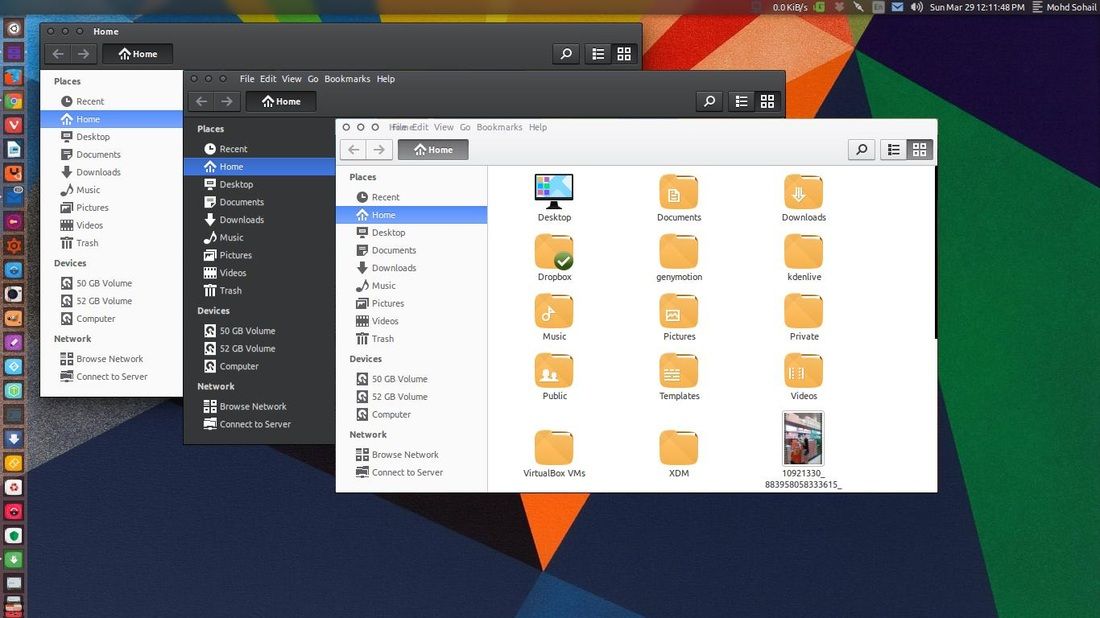Open the genymotion folder
The image size is (1100, 618).
pyautogui.click(x=679, y=254)
